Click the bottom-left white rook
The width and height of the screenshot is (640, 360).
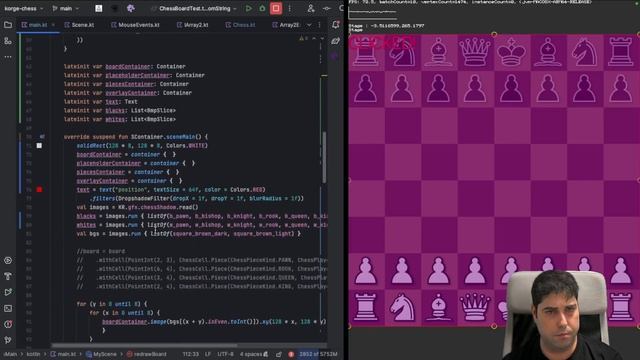(x=366, y=307)
